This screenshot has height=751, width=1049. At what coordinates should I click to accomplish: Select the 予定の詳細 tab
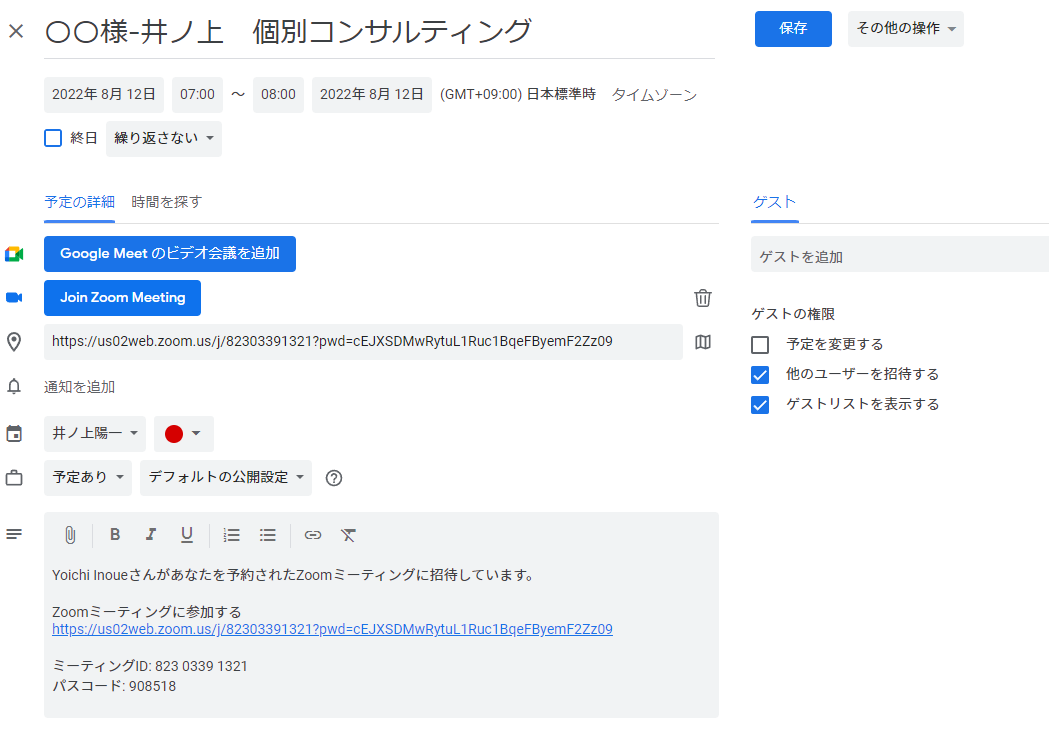79,202
